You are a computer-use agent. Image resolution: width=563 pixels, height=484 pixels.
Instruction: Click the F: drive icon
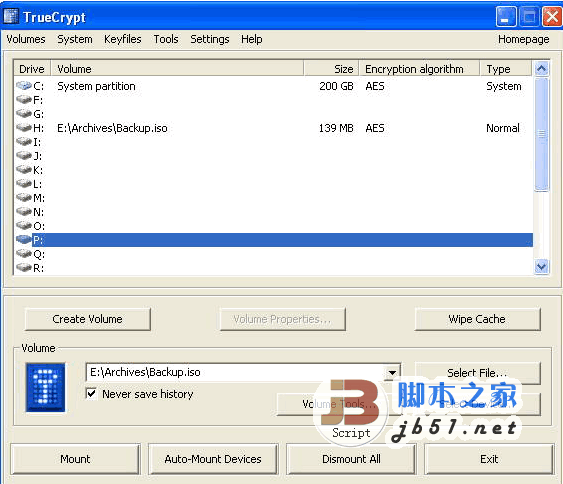click(24, 99)
